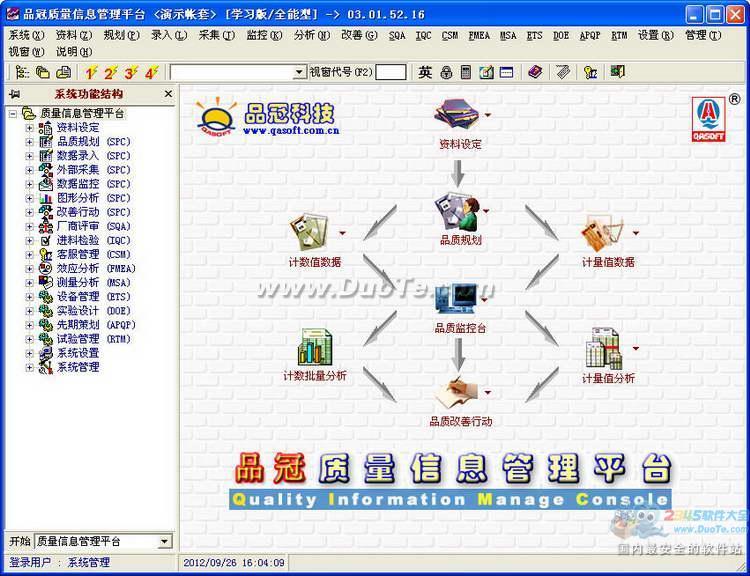The width and height of the screenshot is (750, 576).
Task: Open the 计量值数据 workflow icon
Action: point(603,233)
